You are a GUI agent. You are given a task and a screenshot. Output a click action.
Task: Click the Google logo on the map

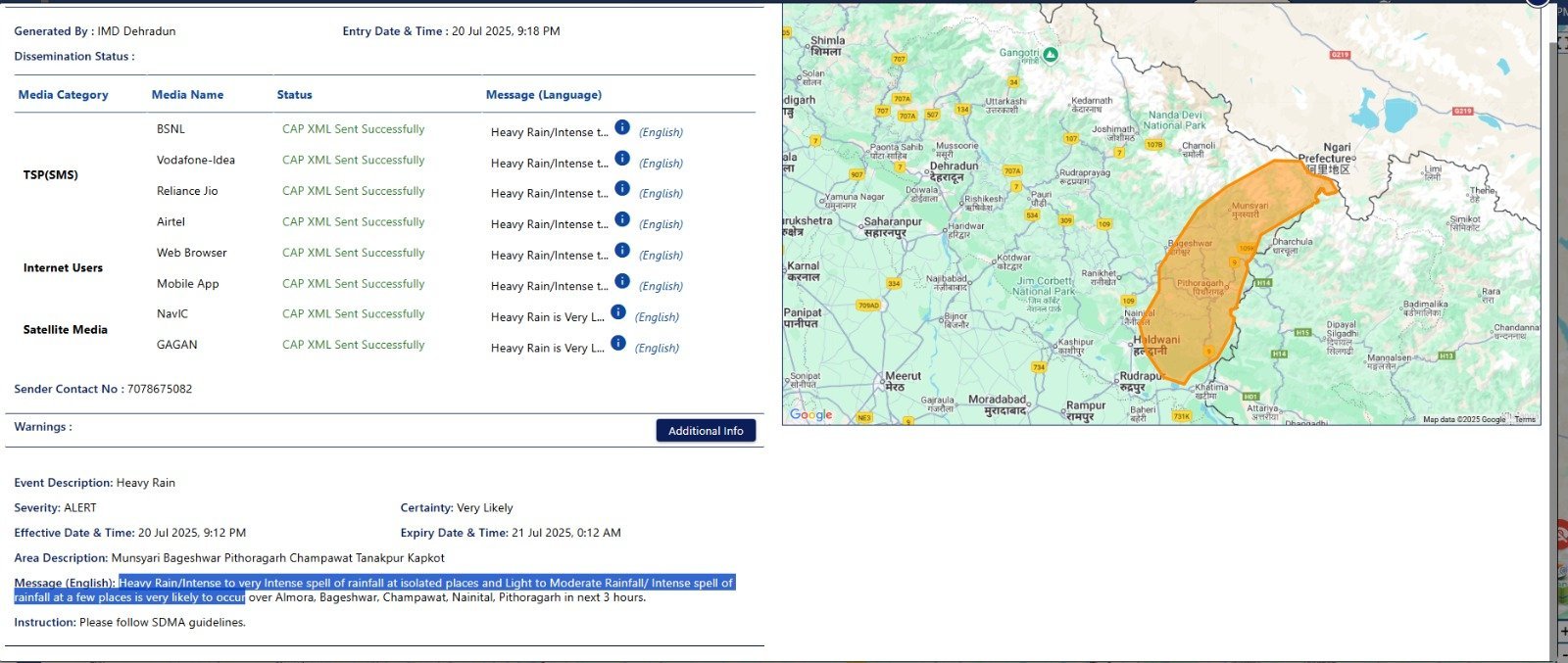(x=810, y=414)
